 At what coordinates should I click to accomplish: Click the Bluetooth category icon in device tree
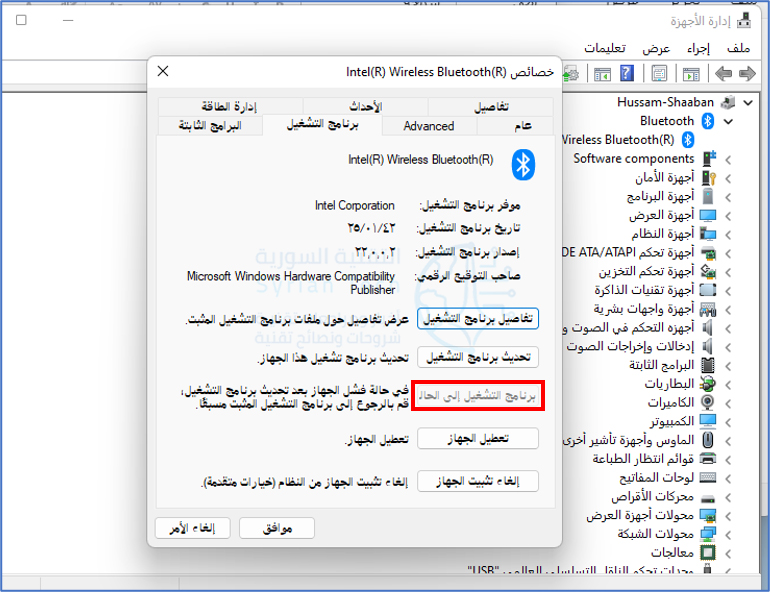708,121
